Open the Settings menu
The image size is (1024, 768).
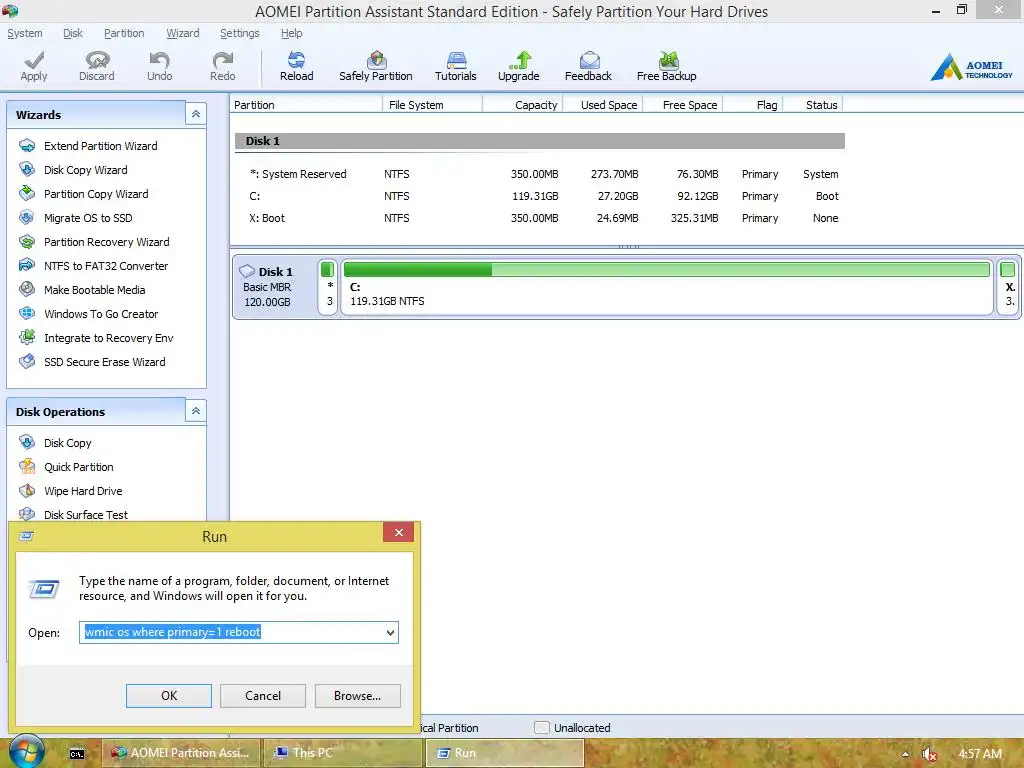point(240,33)
